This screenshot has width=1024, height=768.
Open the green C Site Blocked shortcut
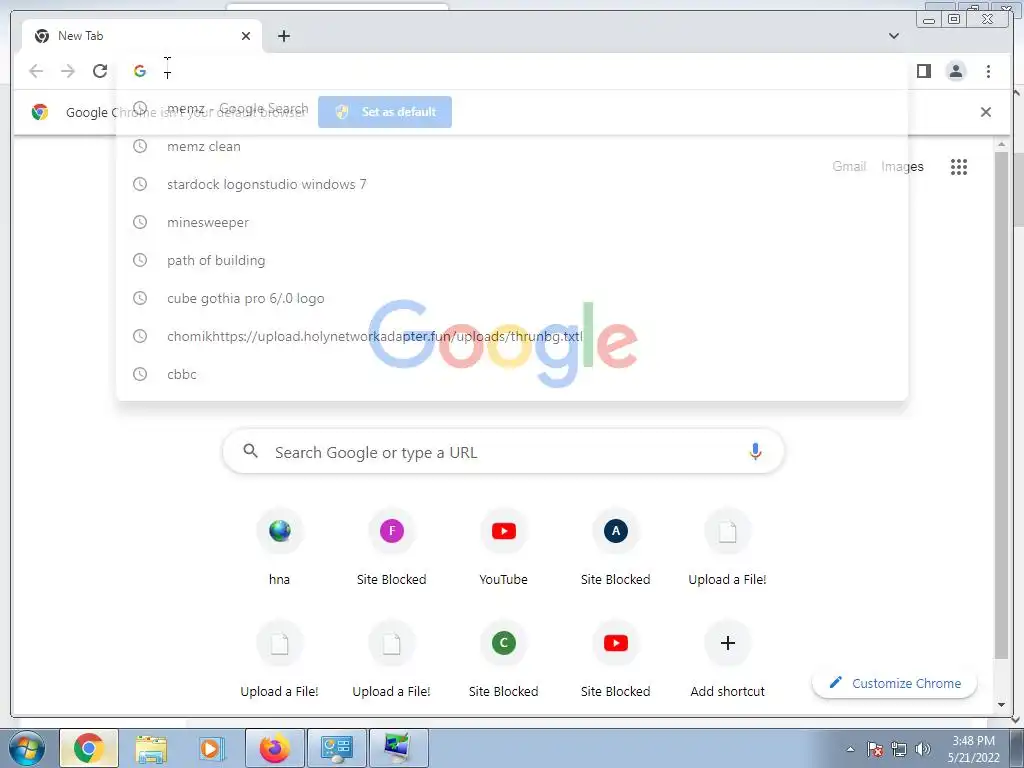click(x=504, y=660)
